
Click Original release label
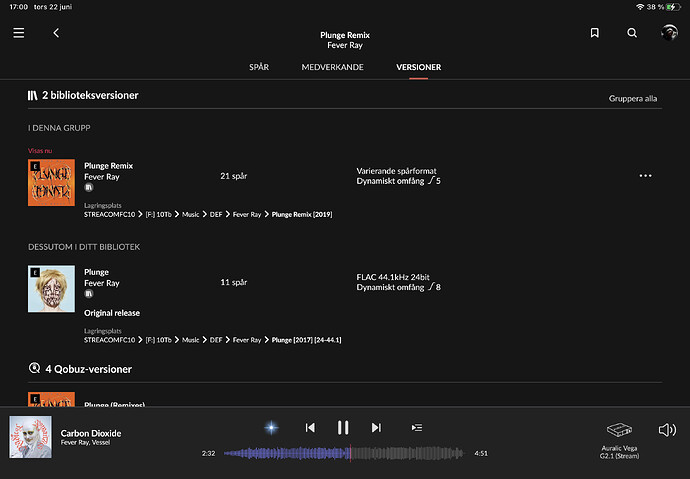point(112,313)
